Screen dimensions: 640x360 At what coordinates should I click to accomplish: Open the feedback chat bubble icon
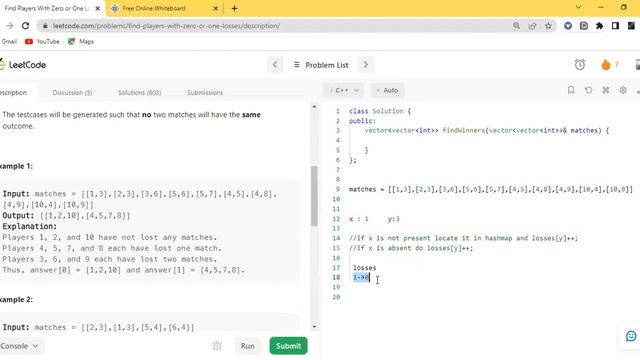tap(631, 336)
